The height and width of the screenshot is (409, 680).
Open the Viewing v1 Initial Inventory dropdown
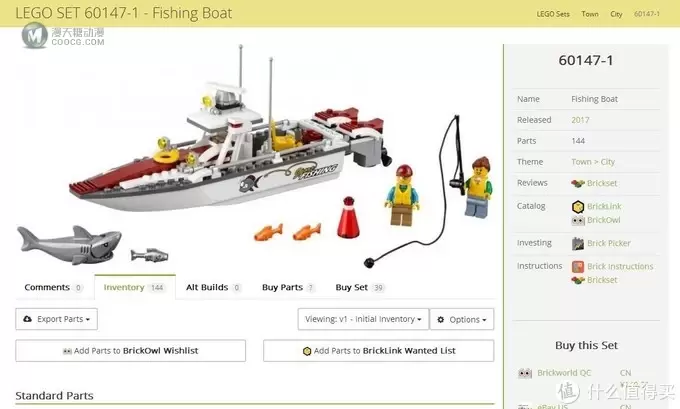[363, 319]
